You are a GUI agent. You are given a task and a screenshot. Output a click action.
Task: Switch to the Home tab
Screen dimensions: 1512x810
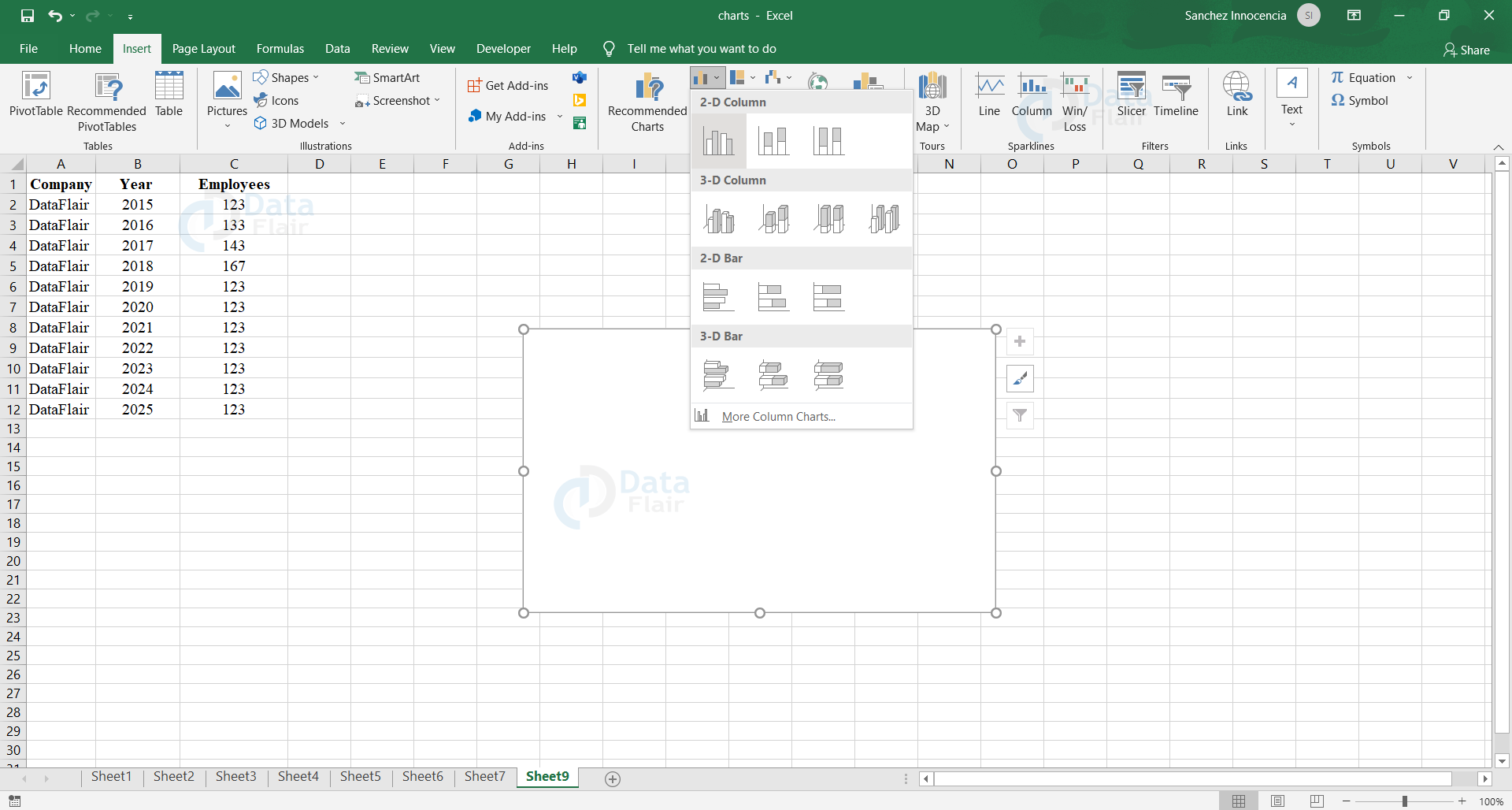pos(85,49)
